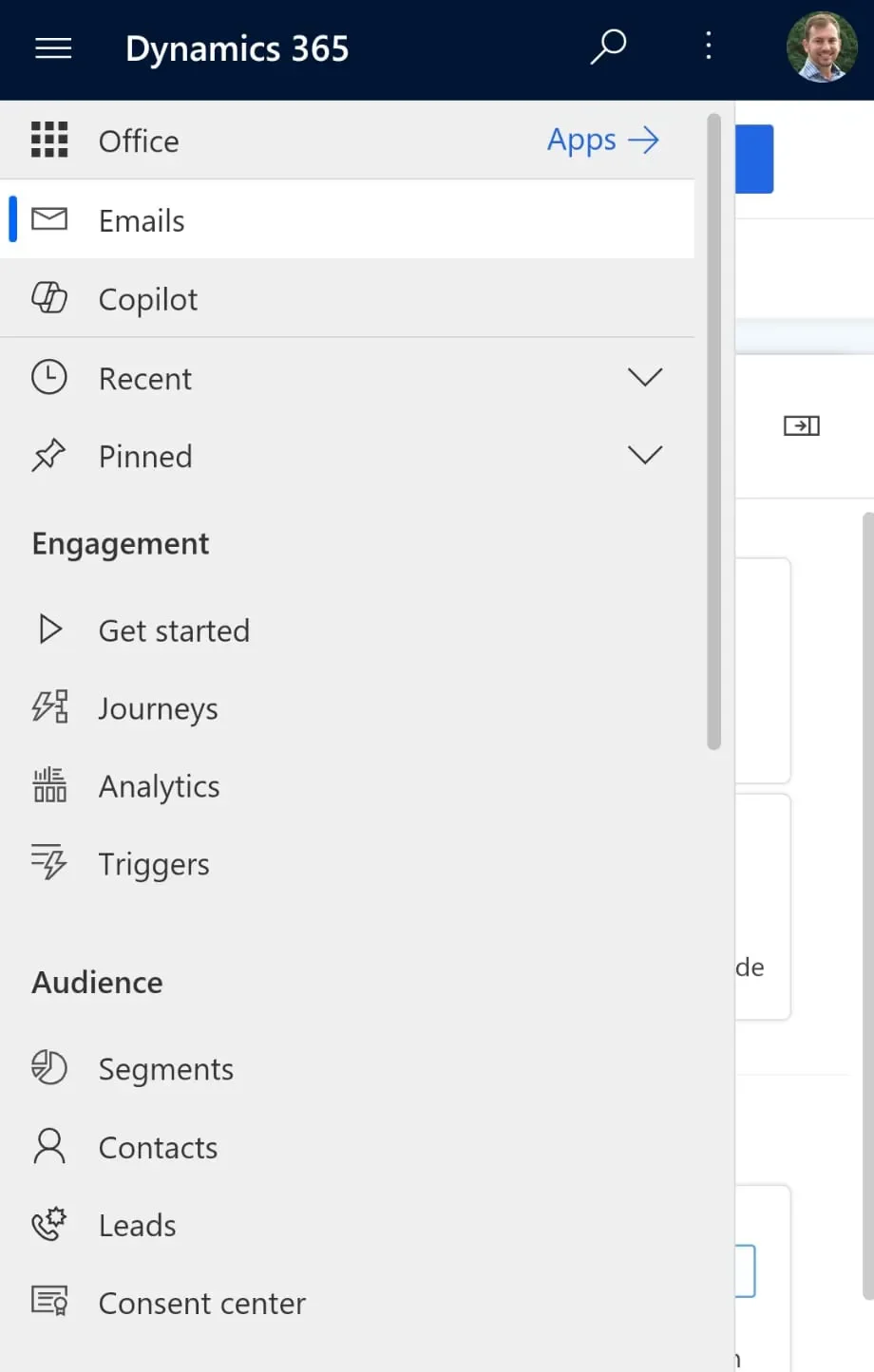Open the user profile avatar
Image resolution: width=874 pixels, height=1372 pixels.
click(x=822, y=47)
